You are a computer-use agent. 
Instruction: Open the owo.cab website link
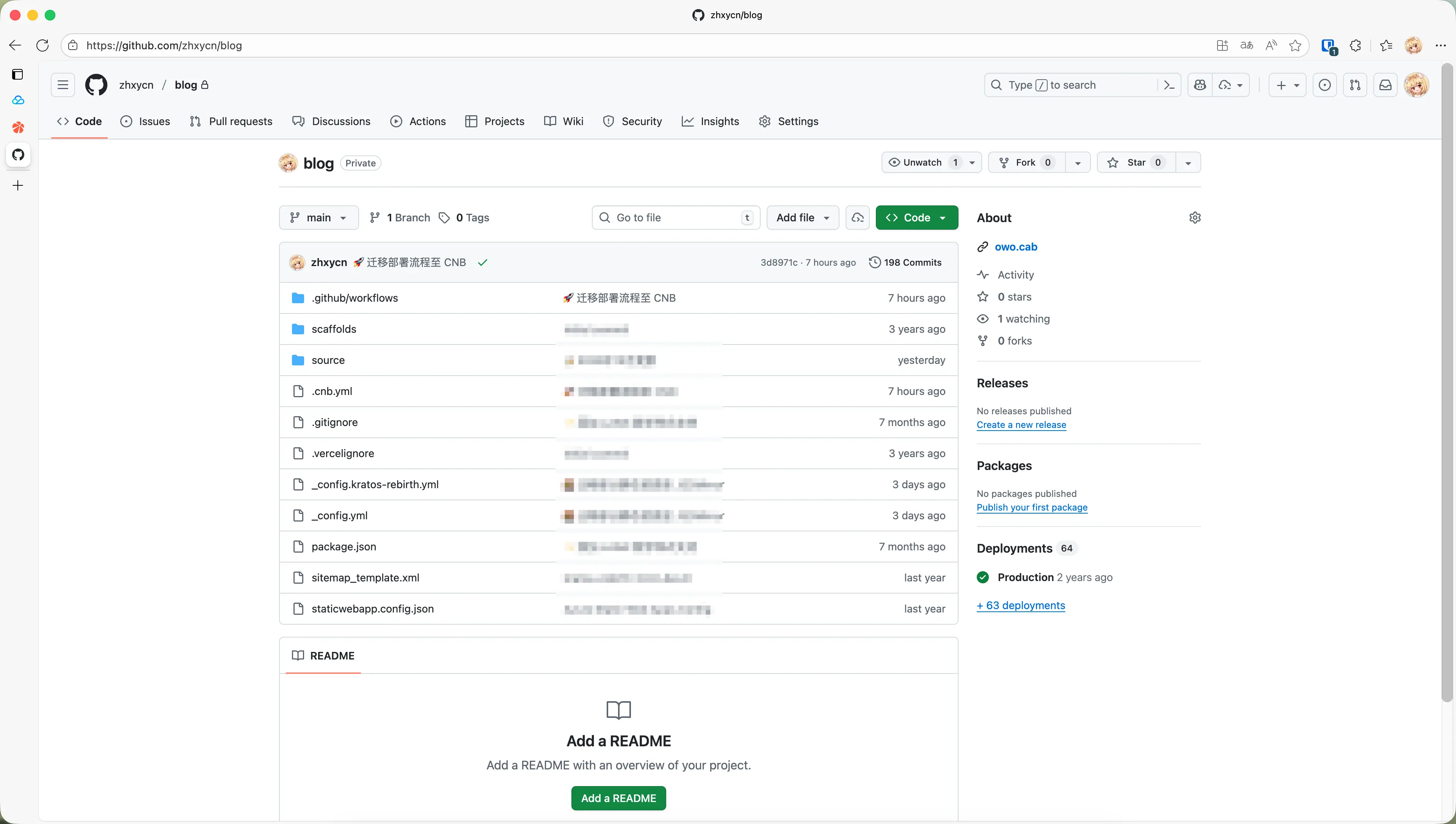click(1017, 247)
